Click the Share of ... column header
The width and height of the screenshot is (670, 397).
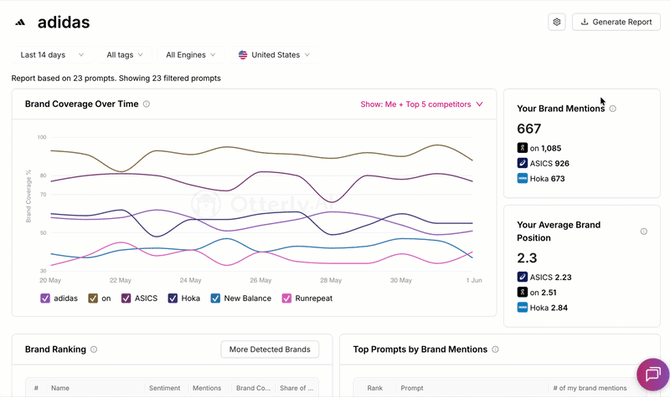click(297, 388)
